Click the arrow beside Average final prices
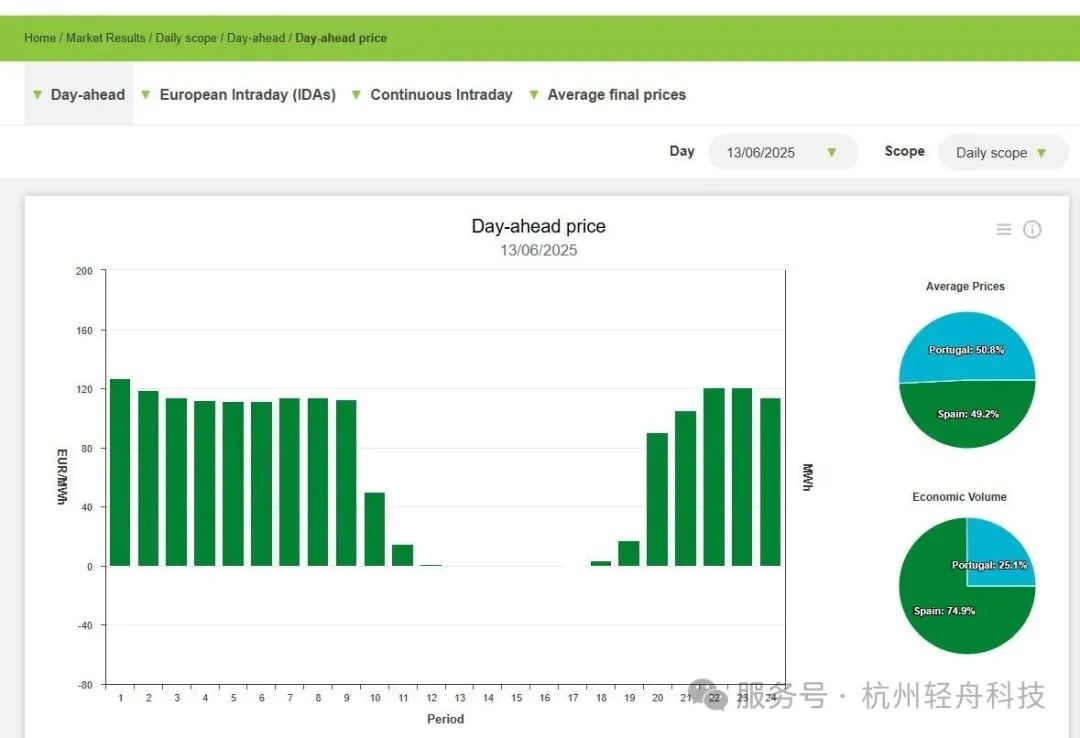Screen dimensions: 1080x738 tap(534, 95)
